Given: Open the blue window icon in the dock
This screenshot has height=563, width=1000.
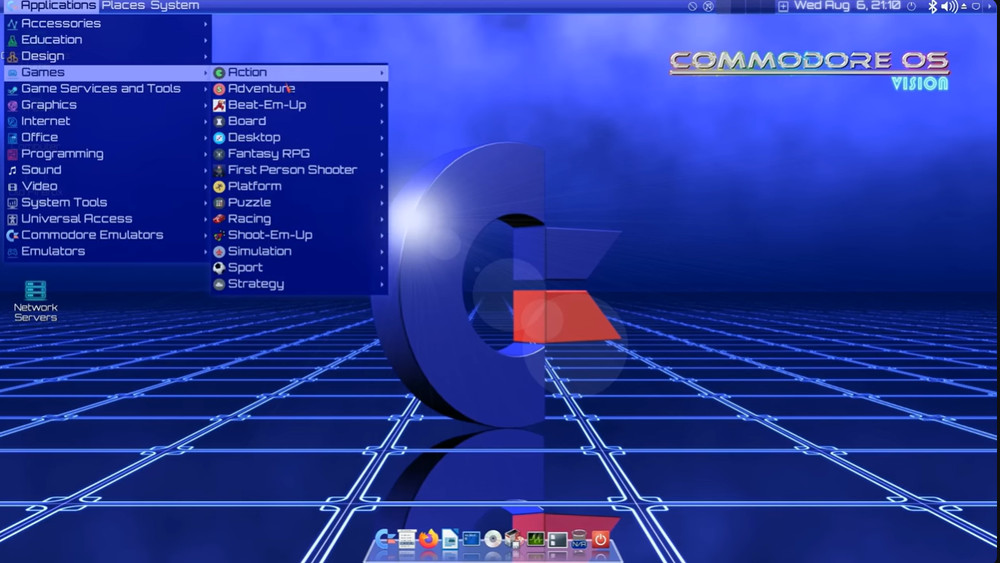Looking at the screenshot, I should 471,539.
